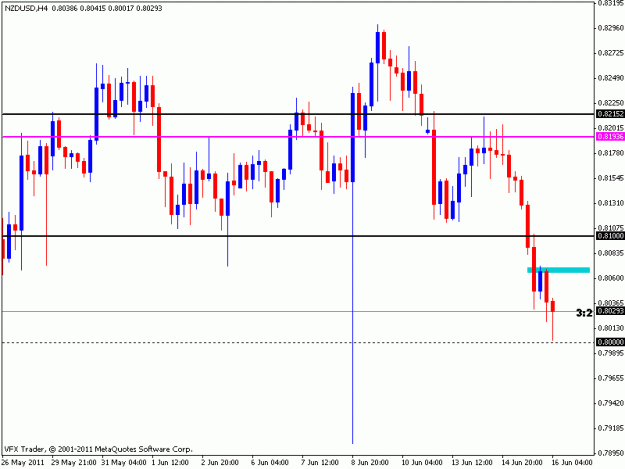The height and width of the screenshot is (469, 625).
Task: Click the '16 Jun 04:00' time label
Action: coord(571,462)
